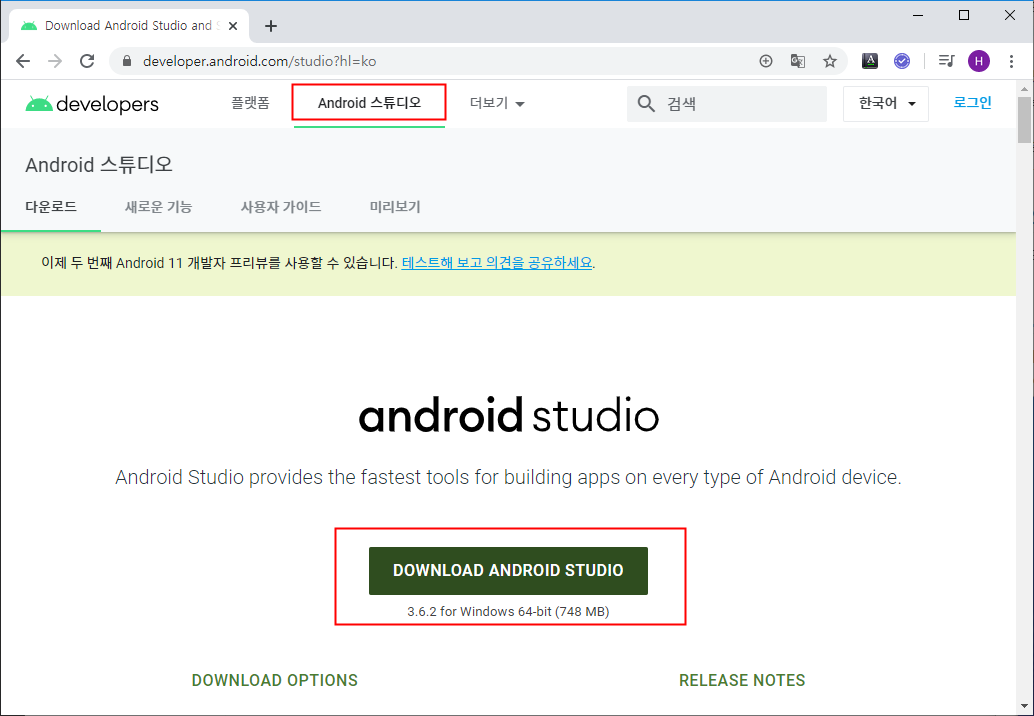Viewport: 1034px width, 716px height.
Task: Select the Download Android Studio browser tab
Action: click(x=129, y=26)
